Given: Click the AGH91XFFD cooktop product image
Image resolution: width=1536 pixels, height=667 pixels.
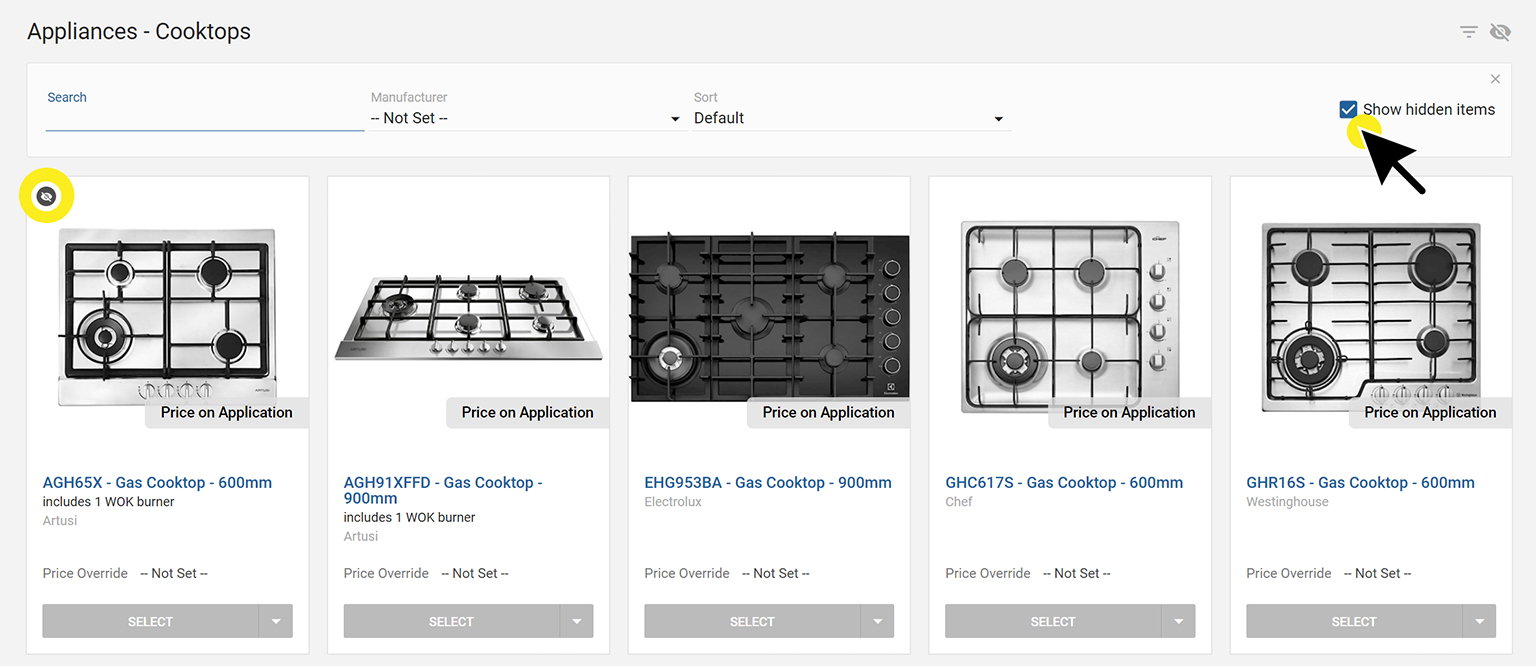Looking at the screenshot, I should click(x=468, y=319).
